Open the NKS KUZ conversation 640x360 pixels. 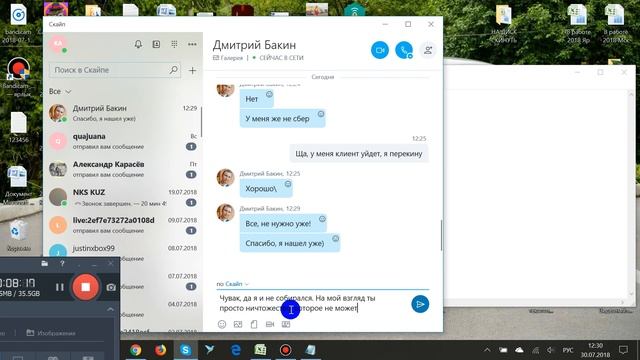(123, 197)
